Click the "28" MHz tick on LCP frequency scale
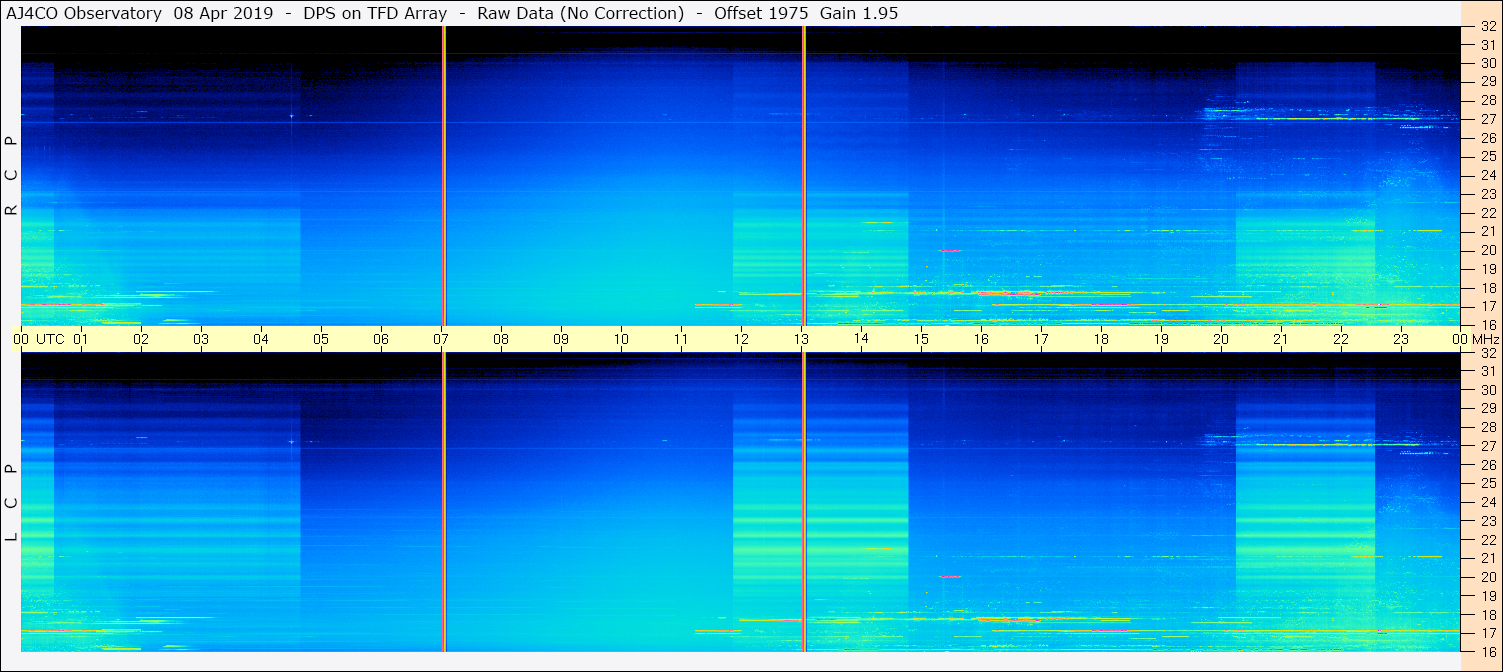1503x672 pixels. (1488, 427)
